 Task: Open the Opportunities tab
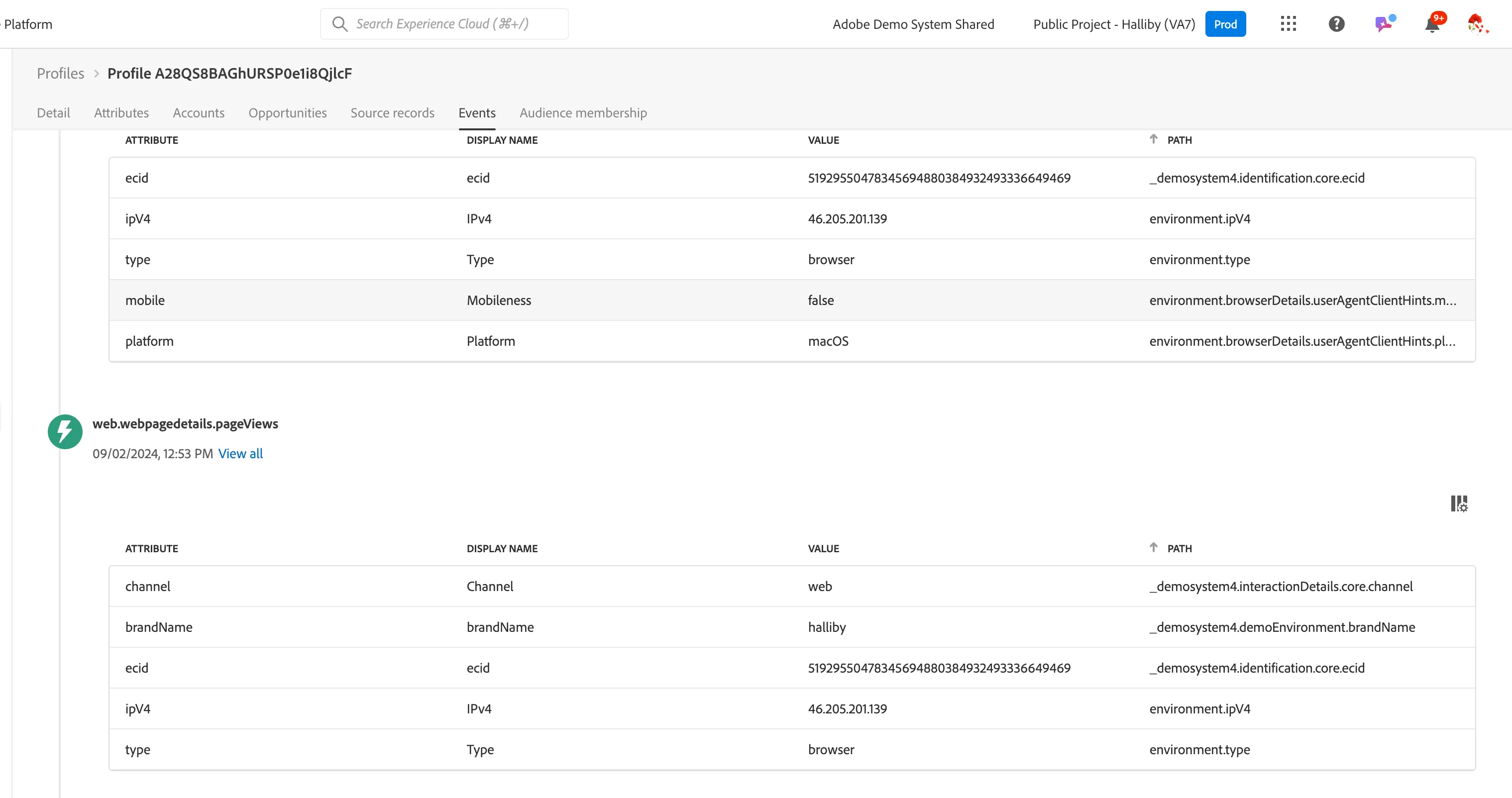coord(288,112)
